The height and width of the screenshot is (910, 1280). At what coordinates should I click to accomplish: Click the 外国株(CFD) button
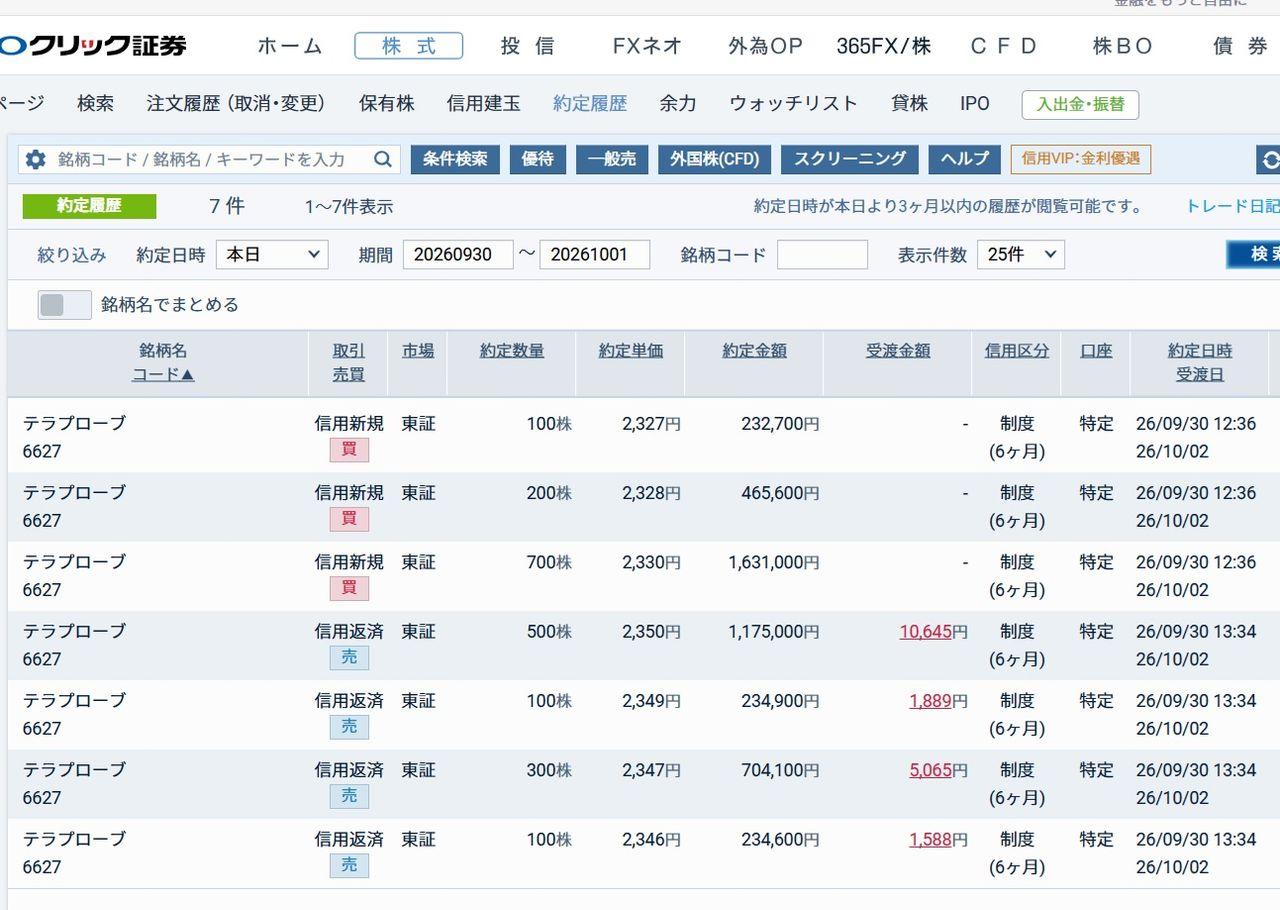pos(715,159)
